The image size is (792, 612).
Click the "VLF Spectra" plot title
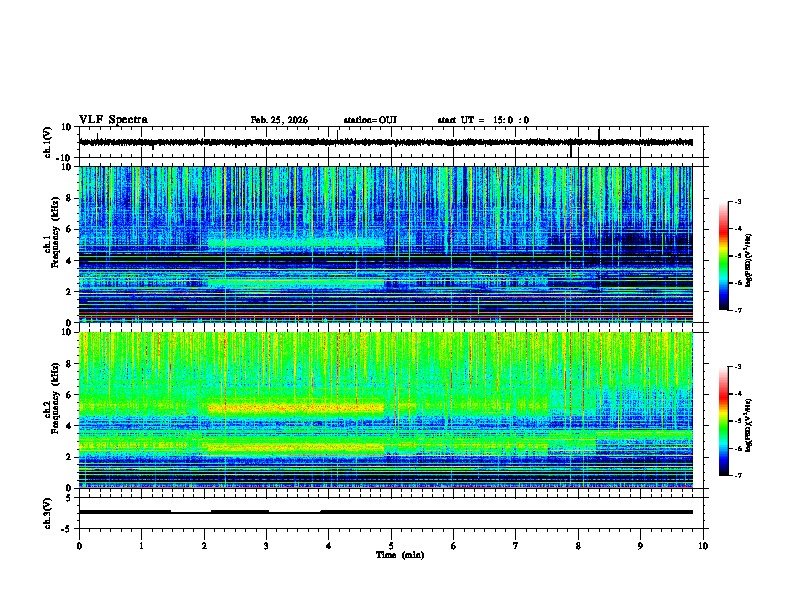pos(113,120)
